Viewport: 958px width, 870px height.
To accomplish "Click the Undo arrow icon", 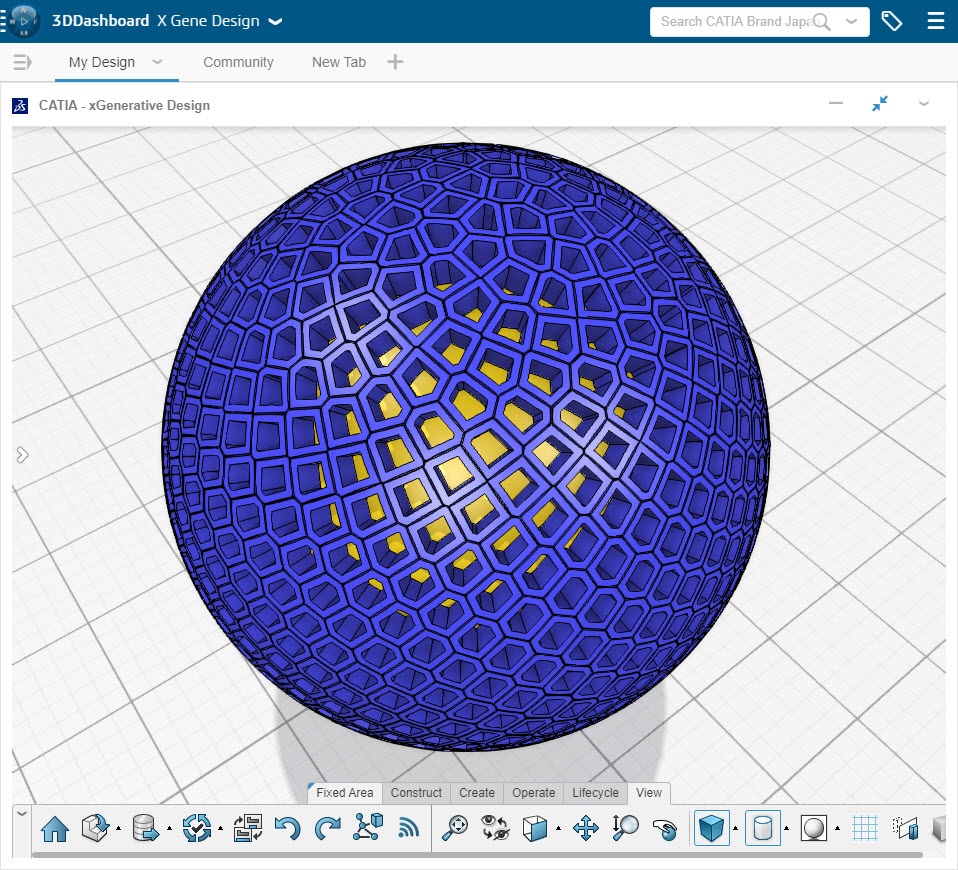I will coord(287,828).
